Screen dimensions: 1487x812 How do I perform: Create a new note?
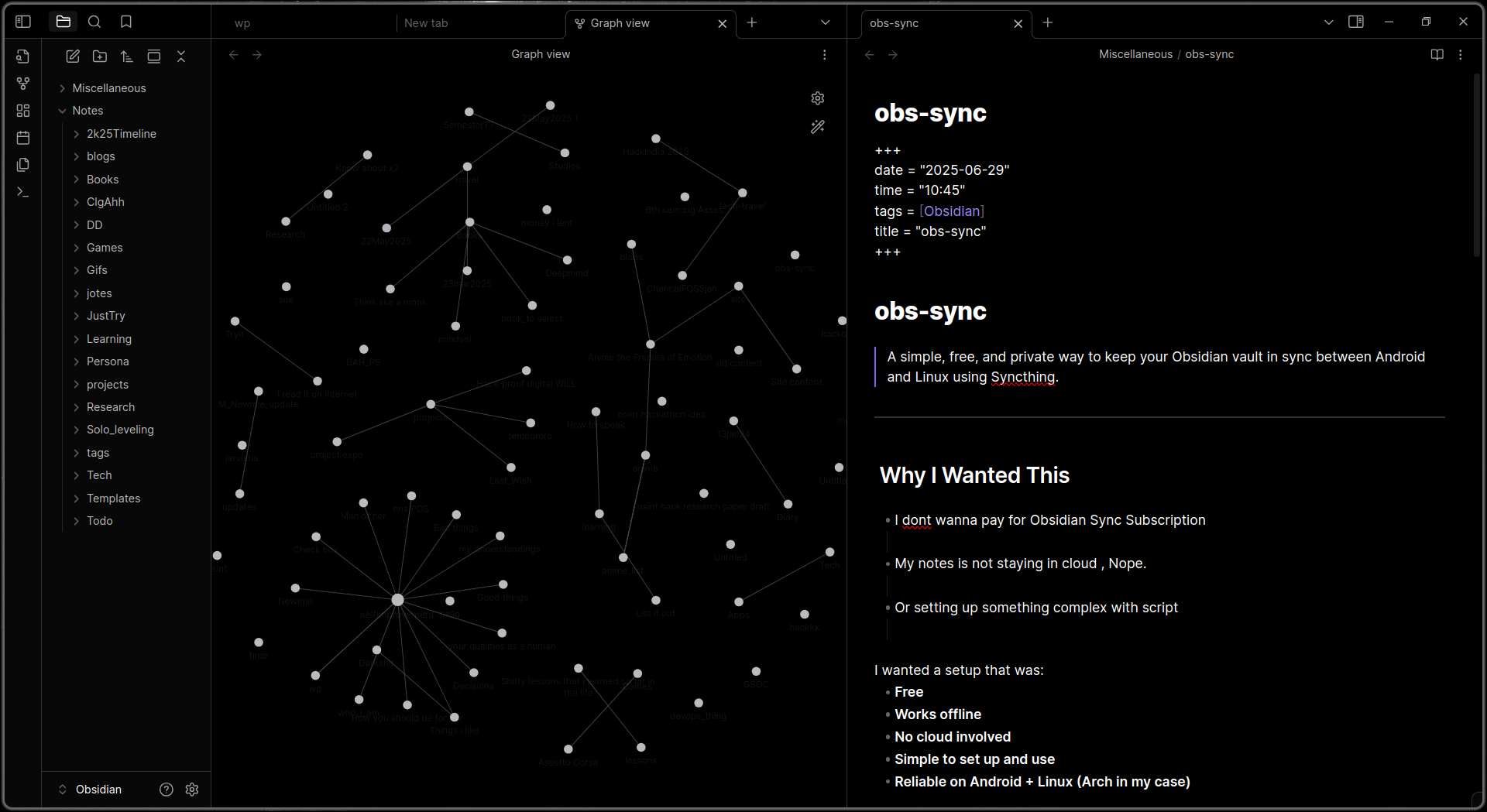tap(73, 57)
